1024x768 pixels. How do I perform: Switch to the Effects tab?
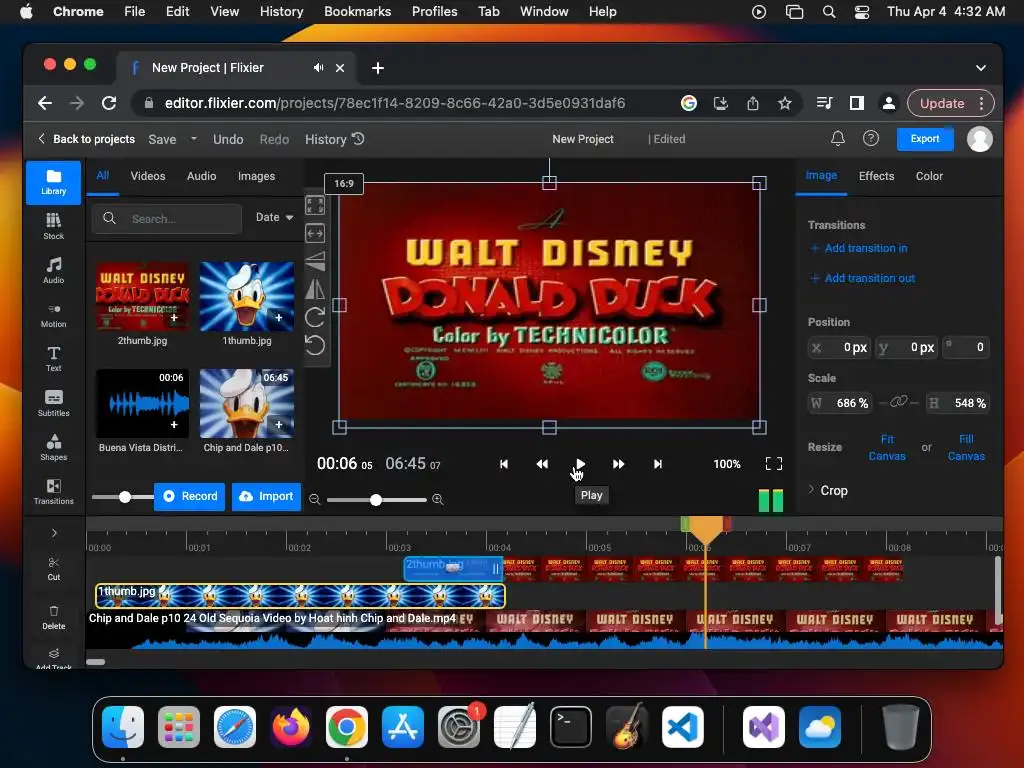pos(876,176)
